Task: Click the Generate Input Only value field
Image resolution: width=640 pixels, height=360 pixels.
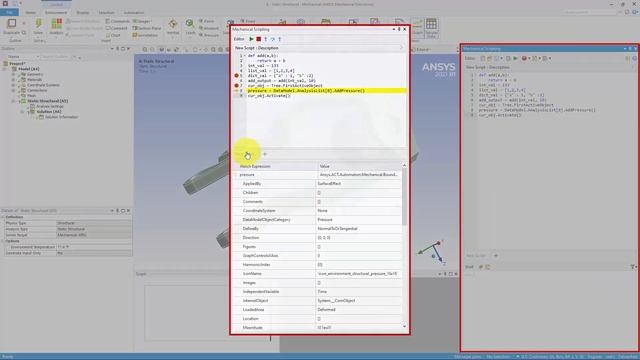Action: pyautogui.click(x=94, y=253)
